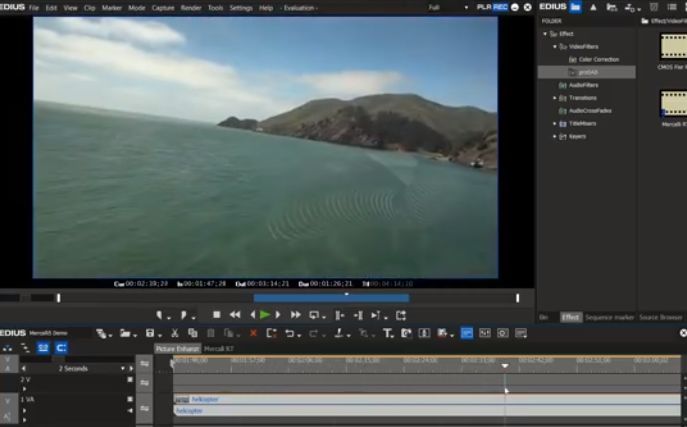The height and width of the screenshot is (427, 687).
Task: Click the Loop playback icon
Action: pos(314,315)
